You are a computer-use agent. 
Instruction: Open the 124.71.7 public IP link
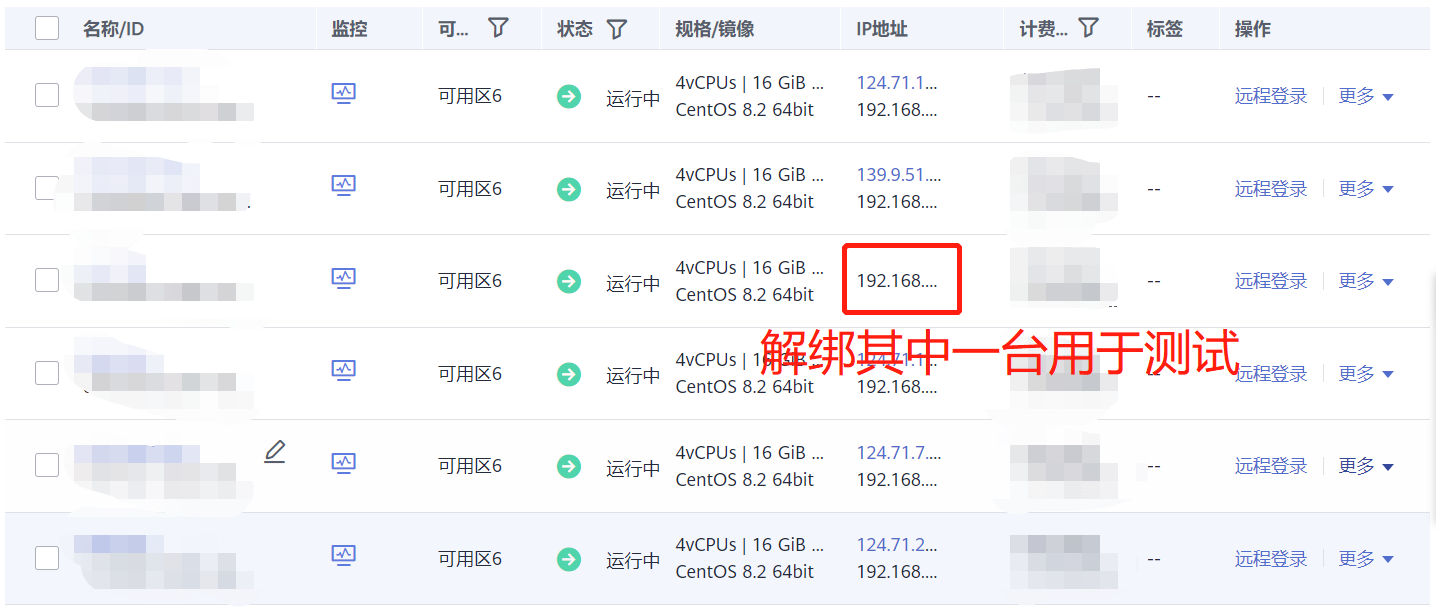click(x=898, y=453)
